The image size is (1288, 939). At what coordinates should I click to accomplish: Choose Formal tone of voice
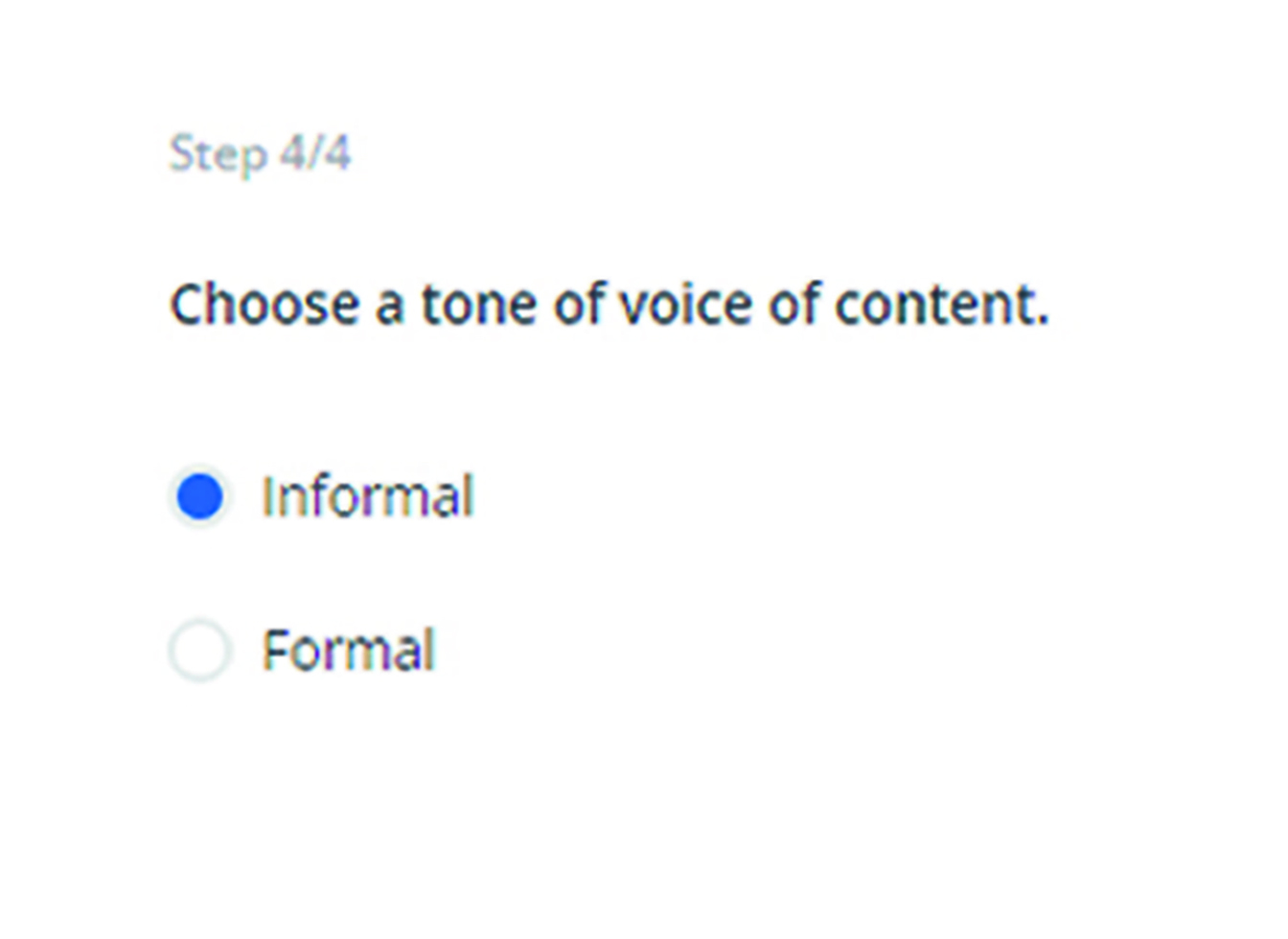(200, 650)
